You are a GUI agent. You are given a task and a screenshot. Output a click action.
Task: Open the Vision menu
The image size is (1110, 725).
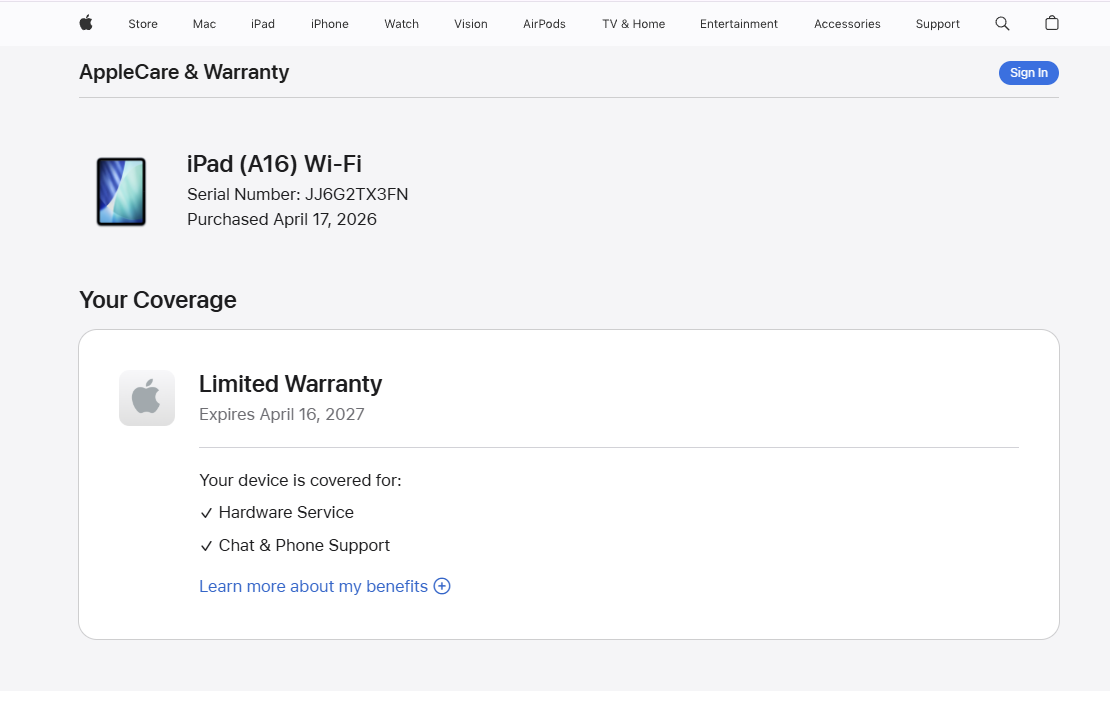pos(471,24)
